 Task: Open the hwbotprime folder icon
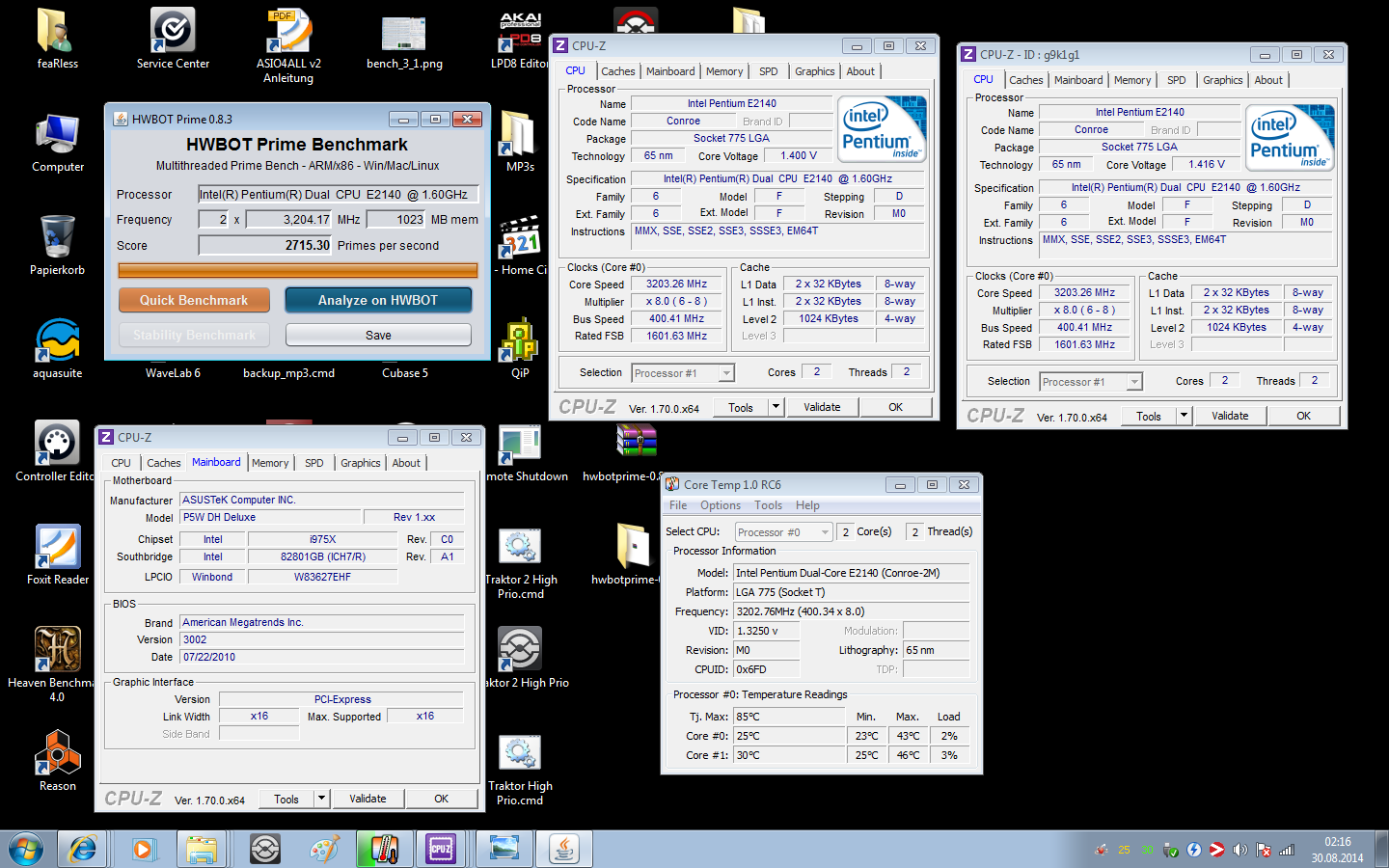636,555
